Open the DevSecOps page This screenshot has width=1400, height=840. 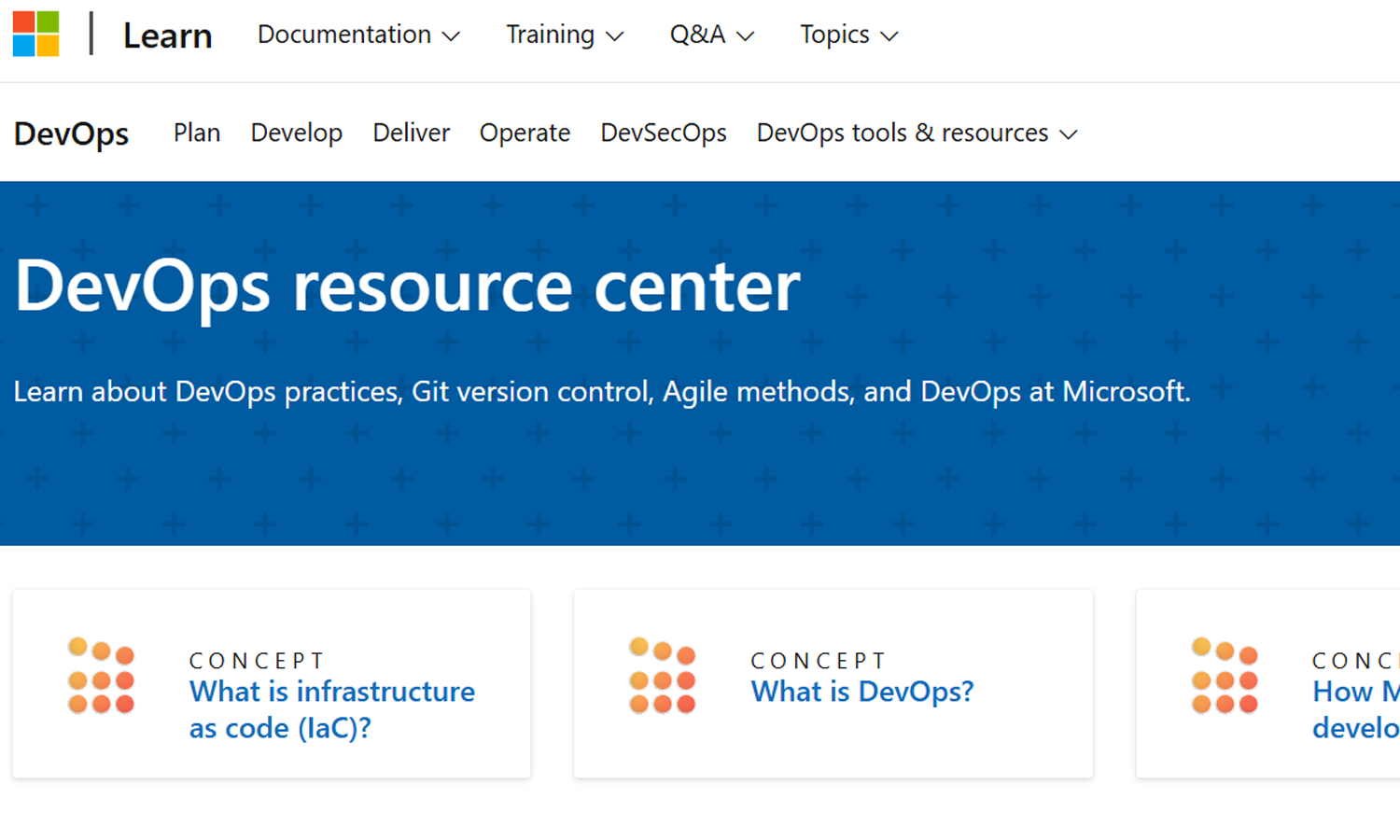pyautogui.click(x=663, y=133)
